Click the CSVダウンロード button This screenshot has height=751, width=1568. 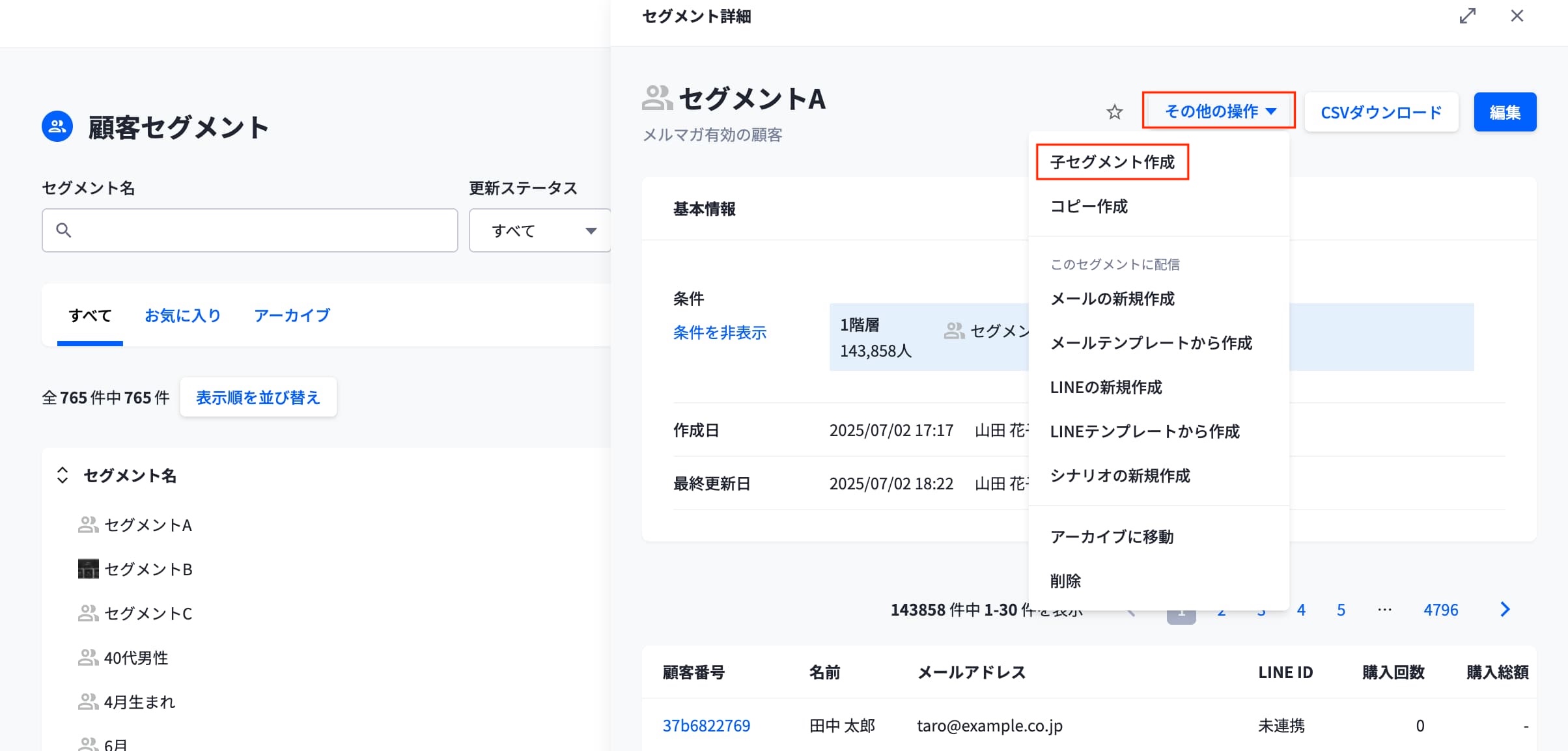pos(1381,113)
